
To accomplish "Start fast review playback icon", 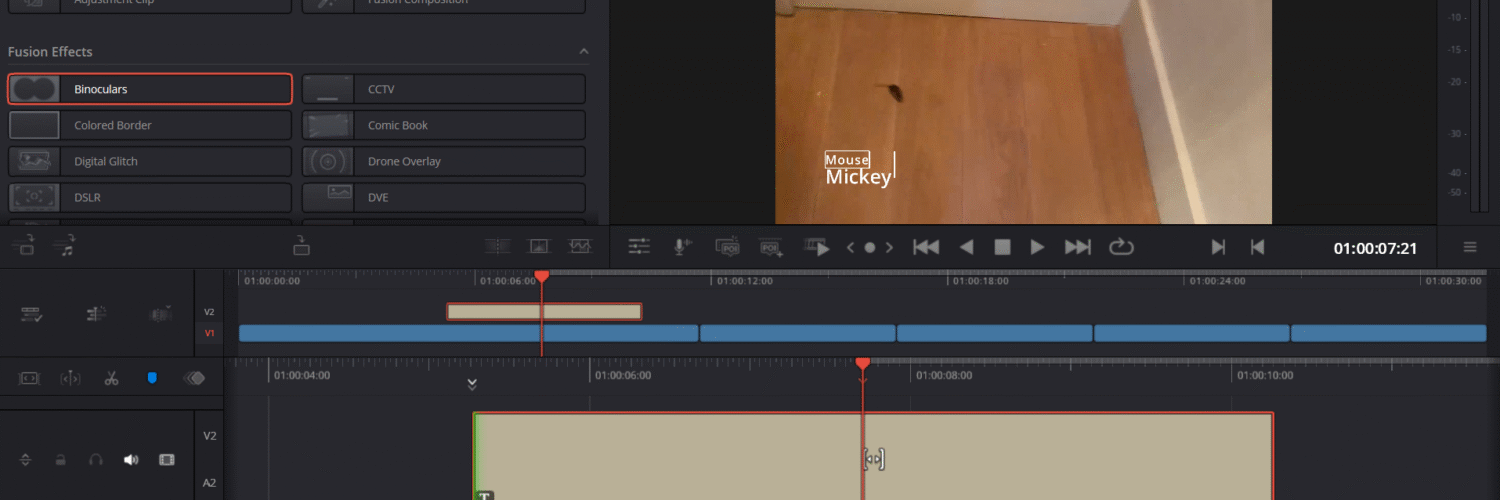I will pyautogui.click(x=818, y=247).
